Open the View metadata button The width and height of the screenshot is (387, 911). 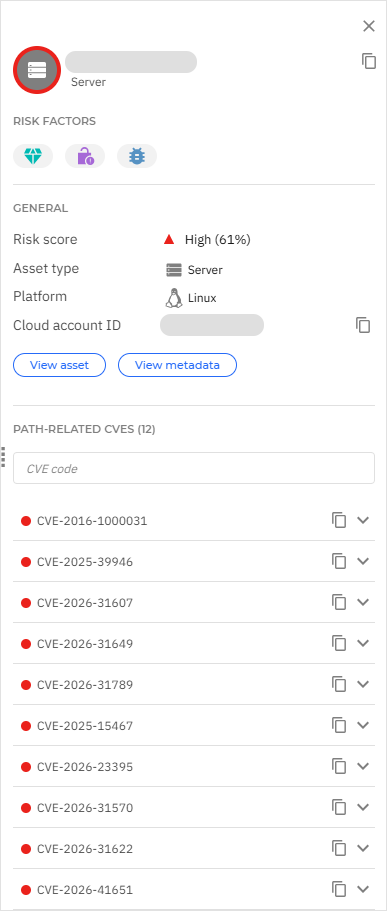[177, 365]
